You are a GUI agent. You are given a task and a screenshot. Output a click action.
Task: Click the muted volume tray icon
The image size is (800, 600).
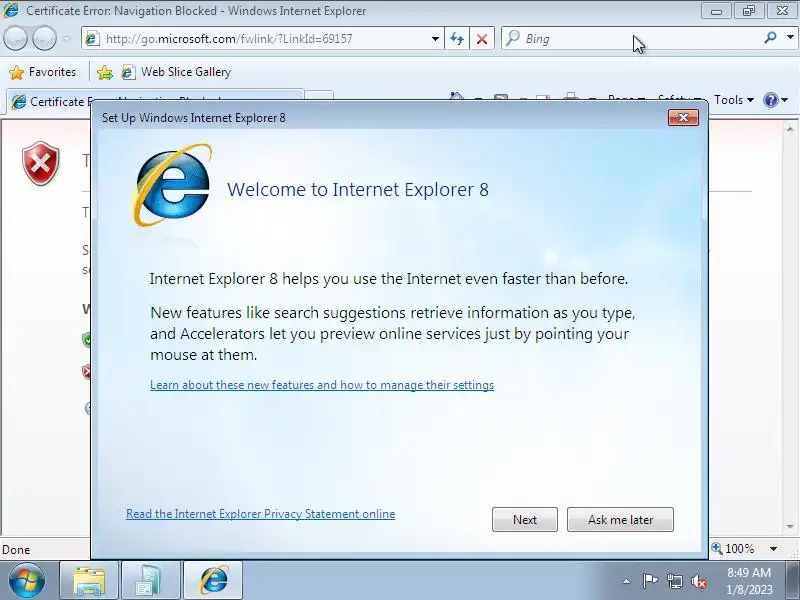(698, 581)
